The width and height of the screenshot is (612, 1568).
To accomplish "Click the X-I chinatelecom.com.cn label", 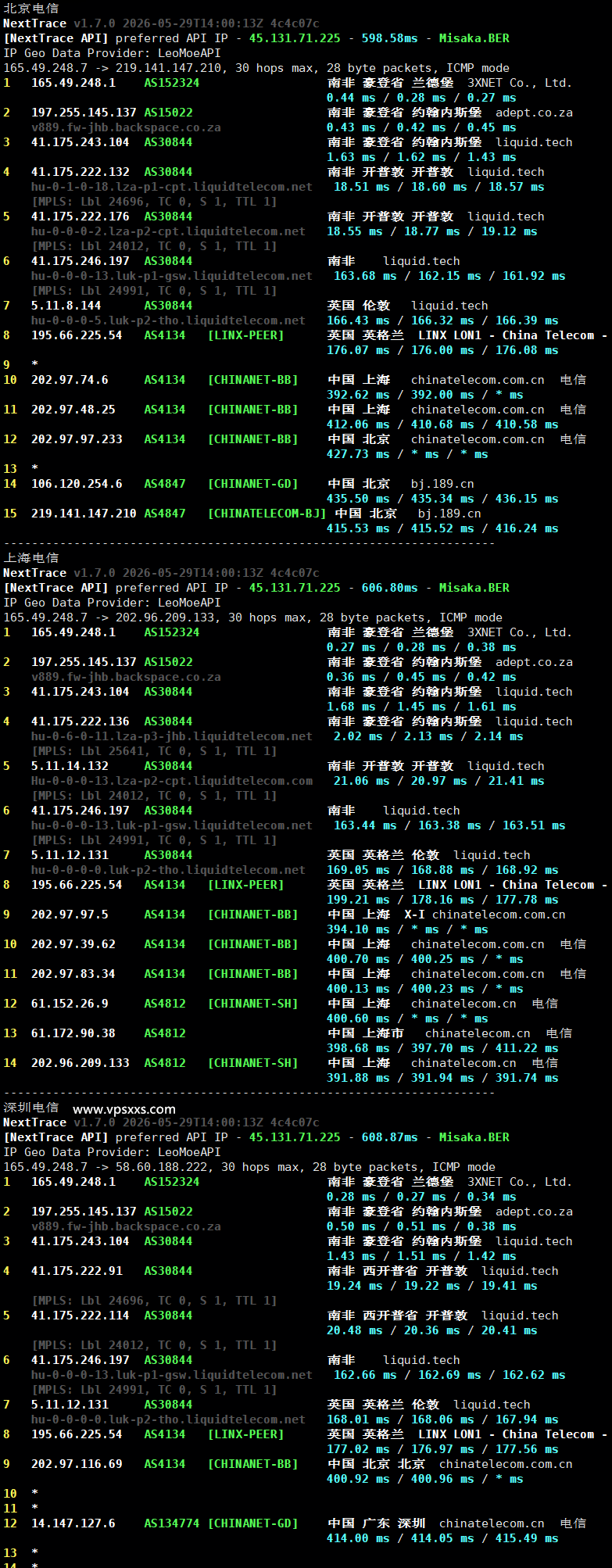I will point(485,915).
